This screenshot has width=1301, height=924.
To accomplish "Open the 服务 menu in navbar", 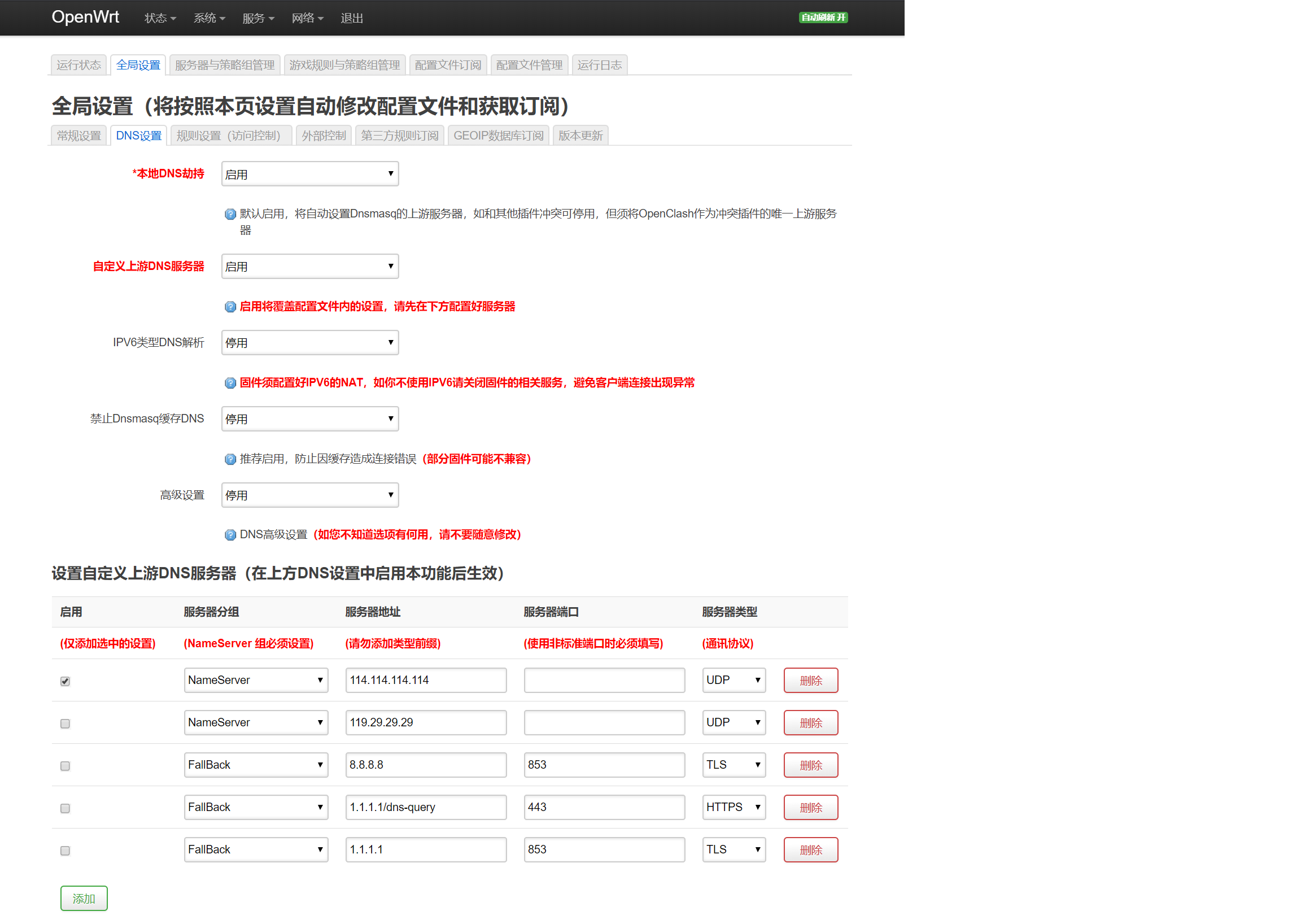I will 257,18.
